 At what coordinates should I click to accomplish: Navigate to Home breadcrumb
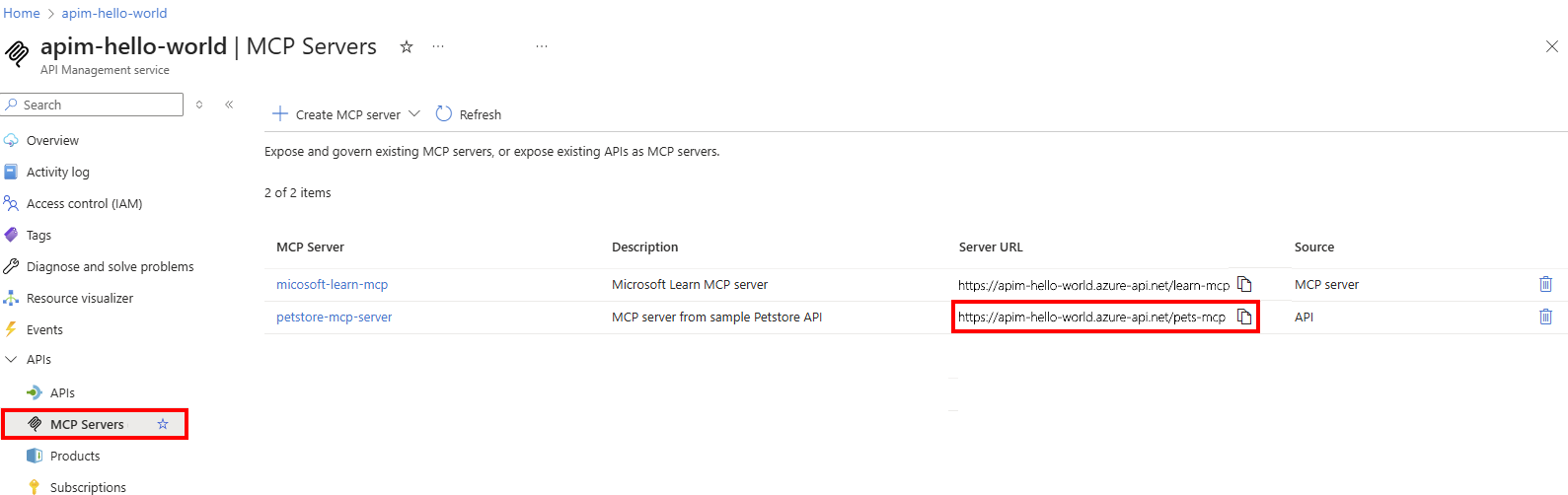pos(21,13)
